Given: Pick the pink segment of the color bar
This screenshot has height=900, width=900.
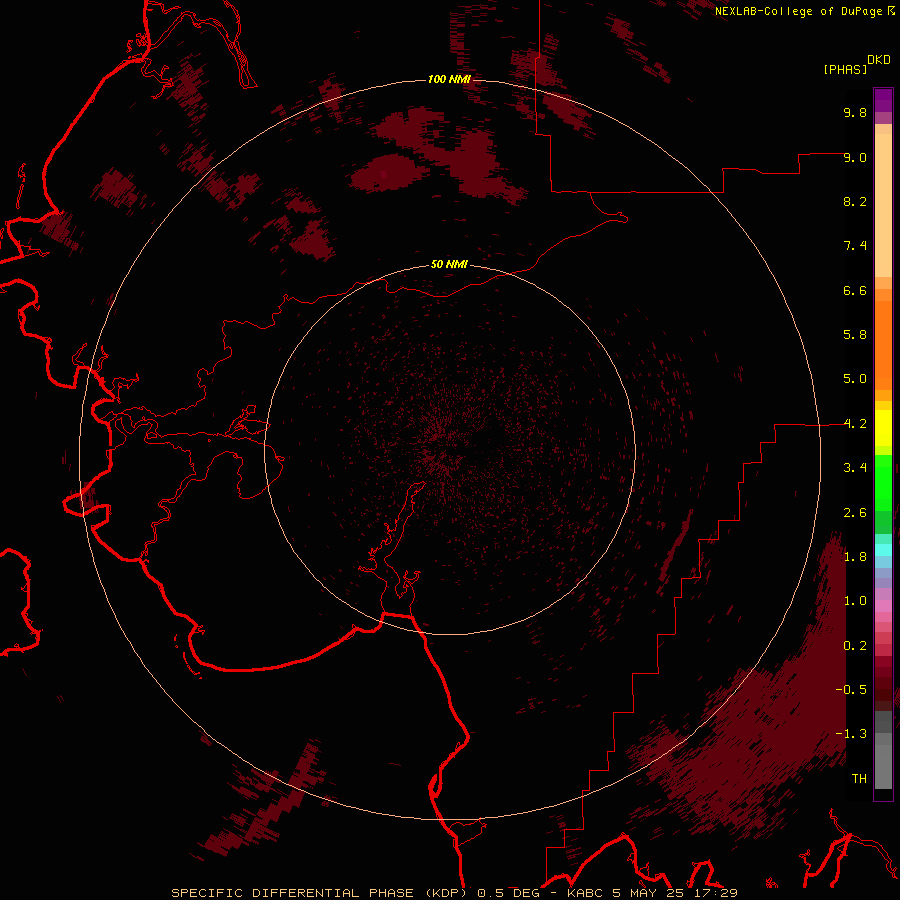Looking at the screenshot, I should coord(883,606).
